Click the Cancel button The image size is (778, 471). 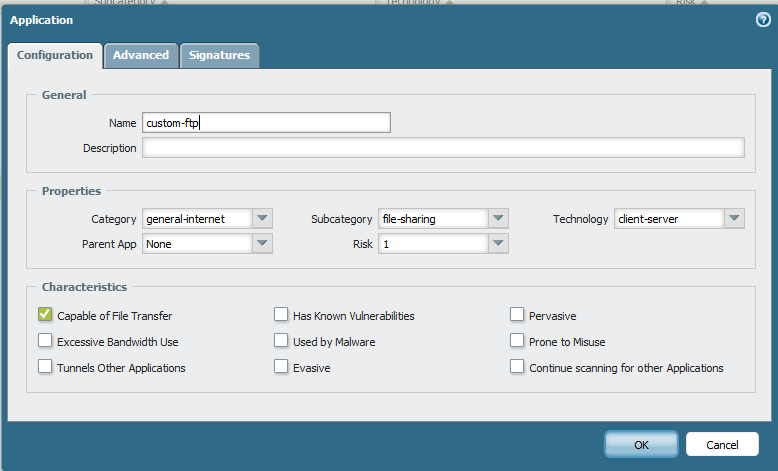[722, 444]
